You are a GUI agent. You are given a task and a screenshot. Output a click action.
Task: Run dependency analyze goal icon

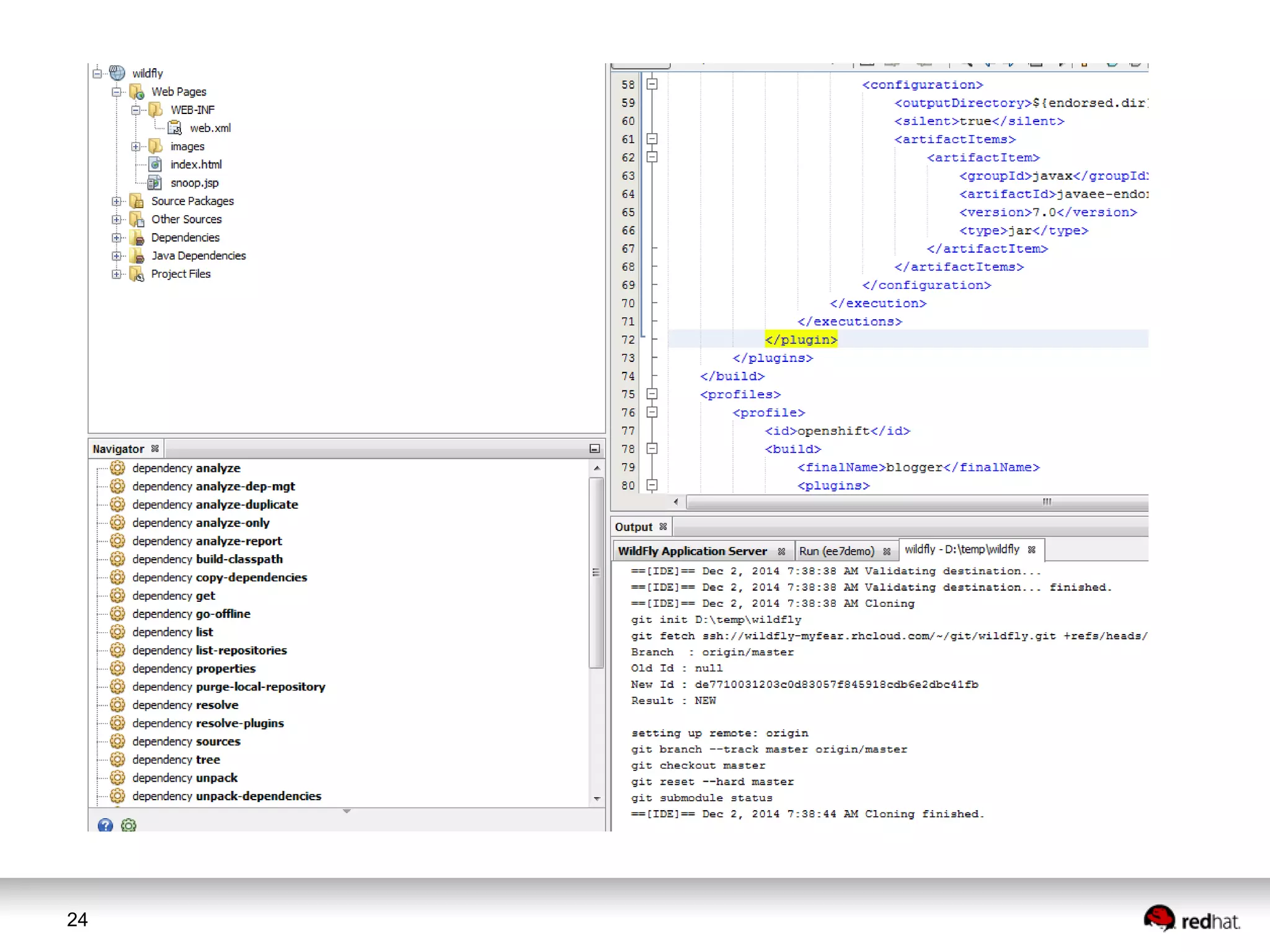[x=117, y=468]
